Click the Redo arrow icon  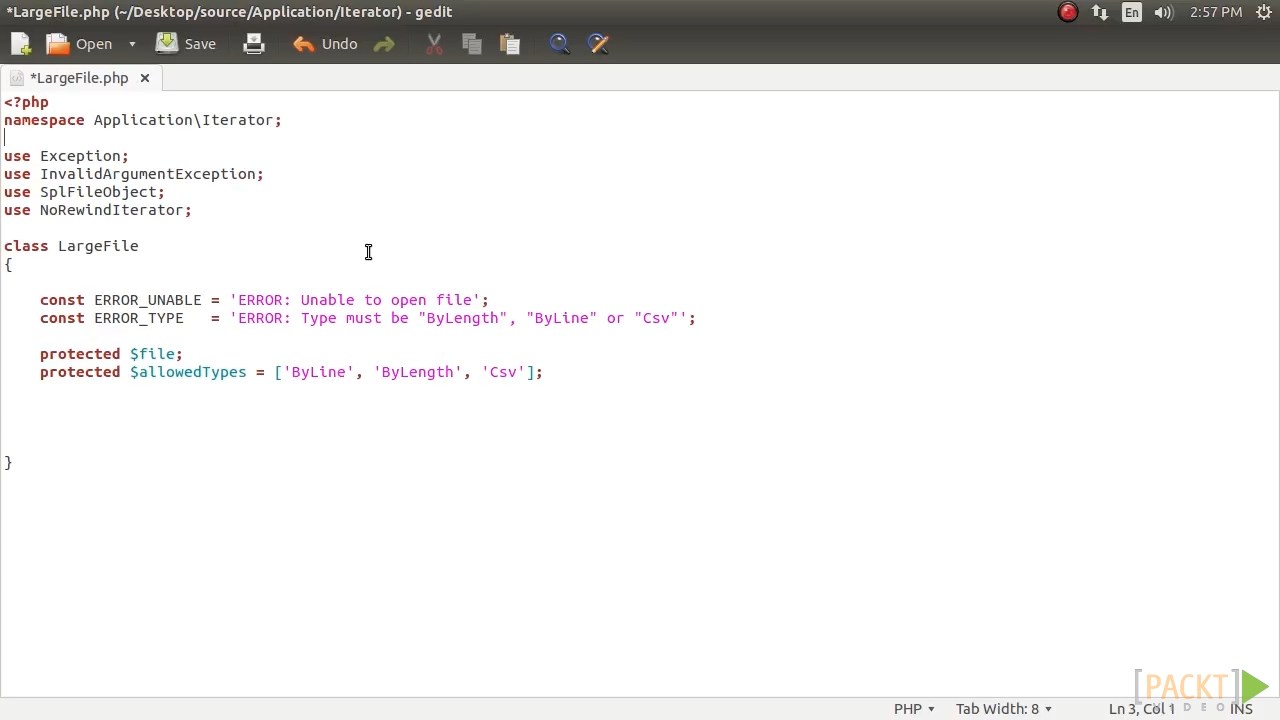coord(384,44)
